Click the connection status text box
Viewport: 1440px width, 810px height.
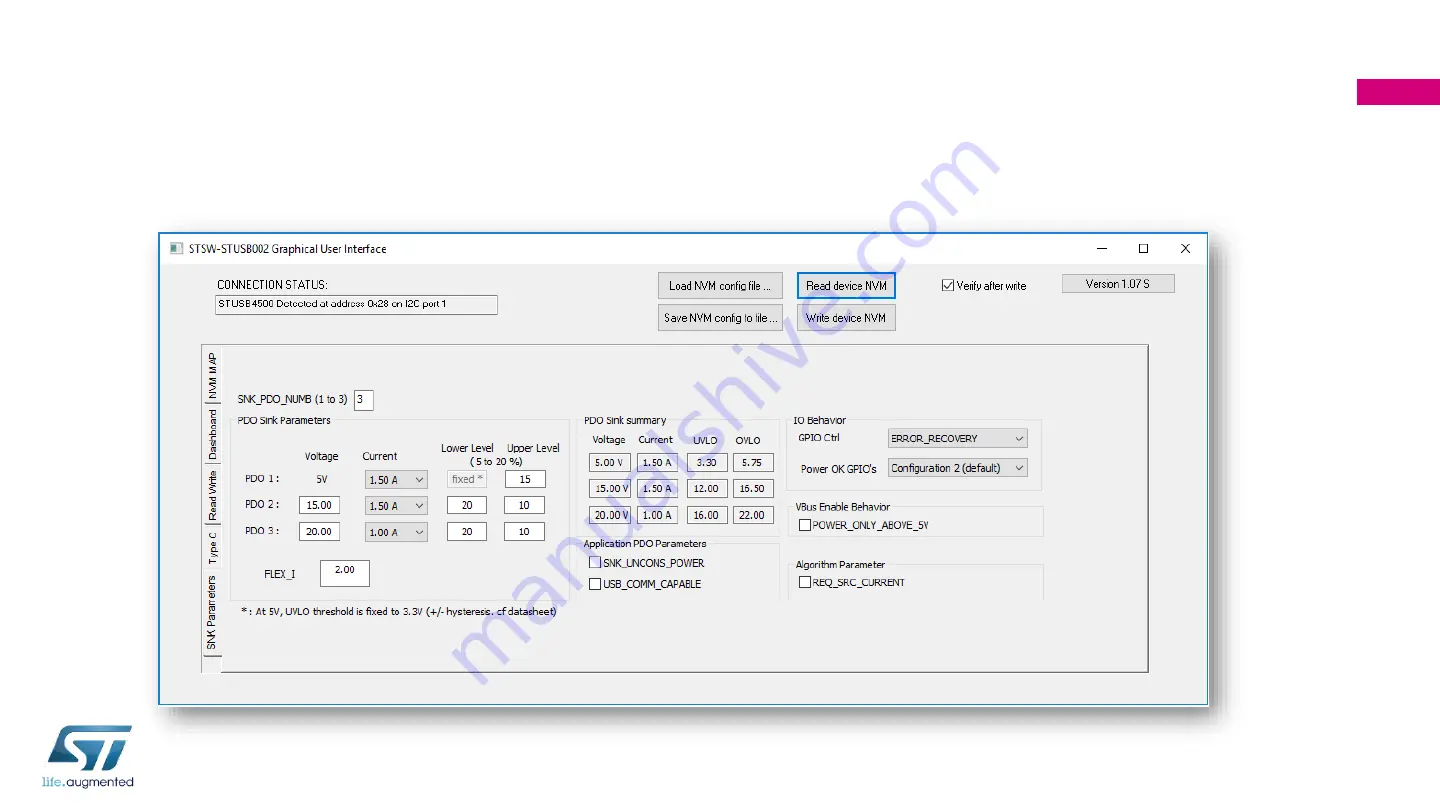(356, 304)
